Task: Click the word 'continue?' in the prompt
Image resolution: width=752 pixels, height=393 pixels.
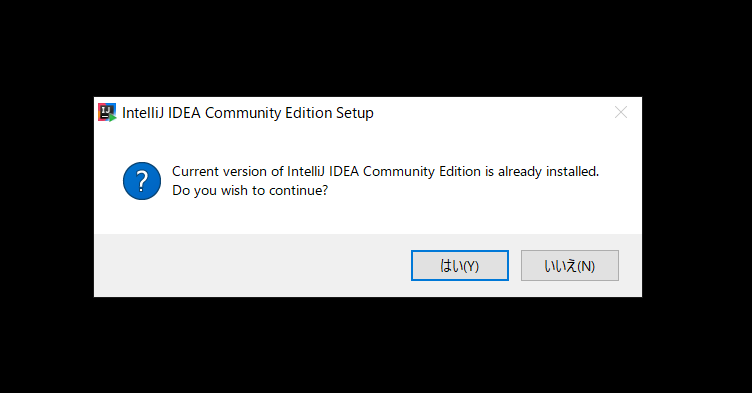Action: coord(298,191)
